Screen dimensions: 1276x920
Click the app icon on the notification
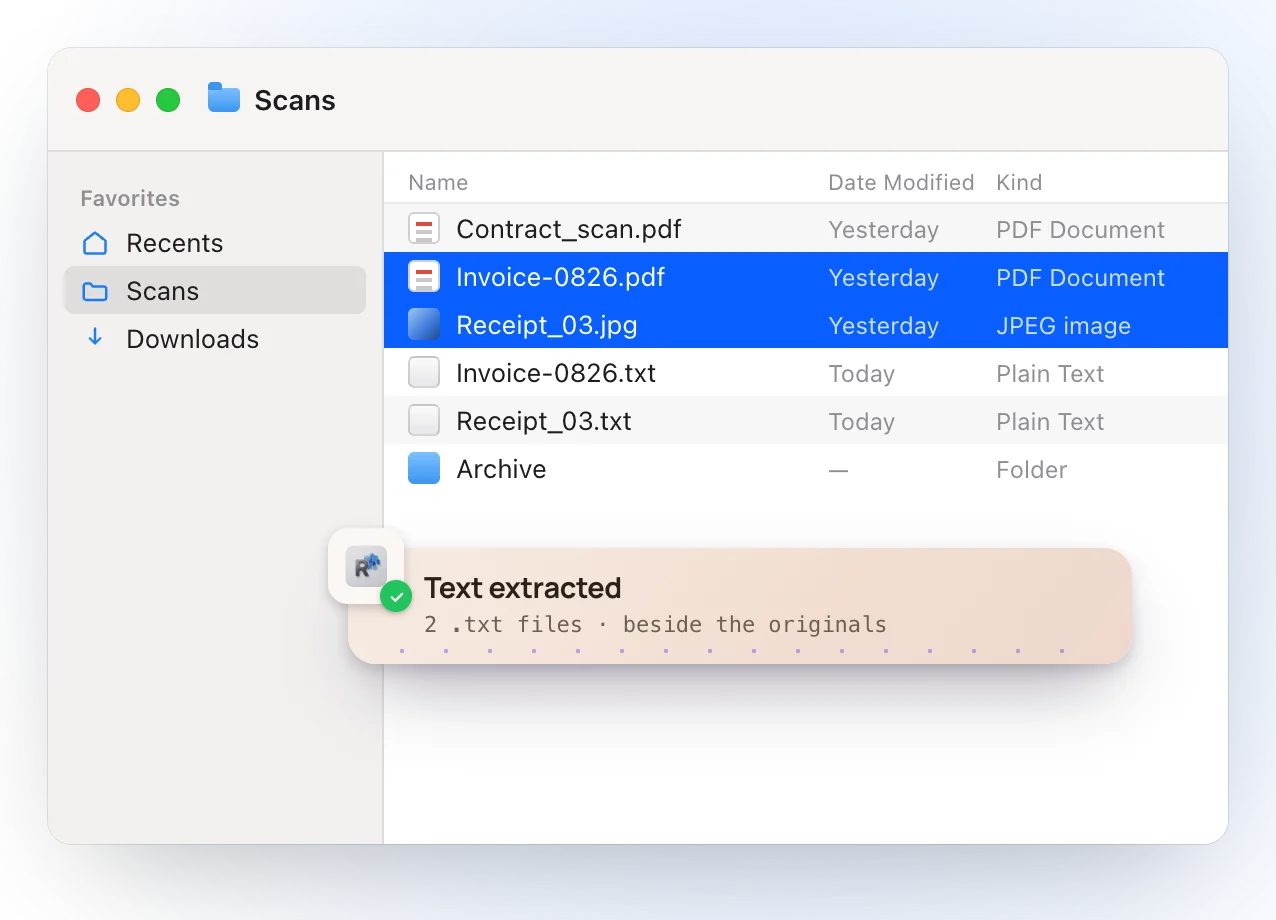(366, 566)
